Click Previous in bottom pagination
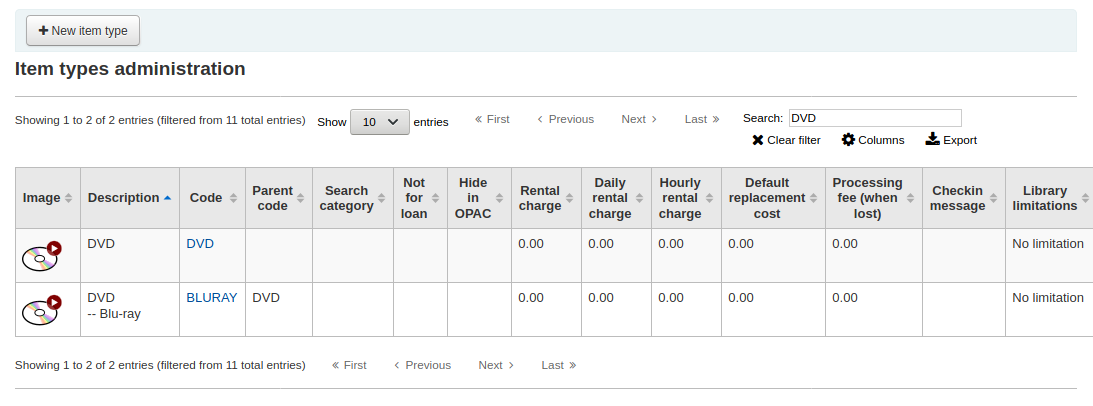The width and height of the screenshot is (1093, 406). pos(422,365)
